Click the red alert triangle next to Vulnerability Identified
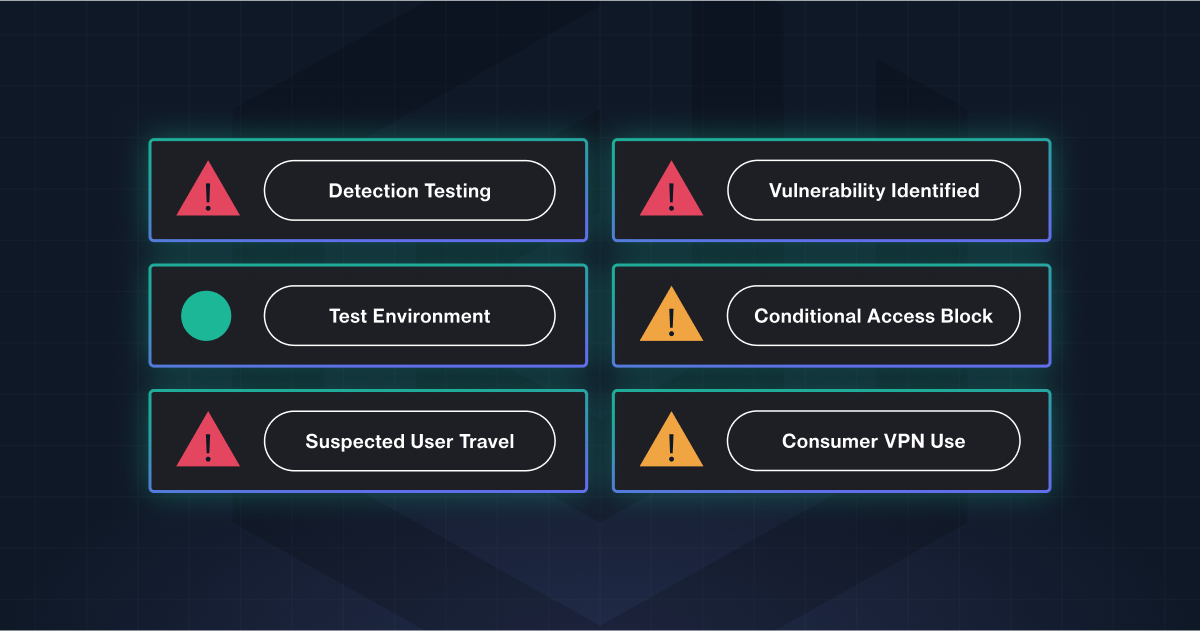 [671, 191]
